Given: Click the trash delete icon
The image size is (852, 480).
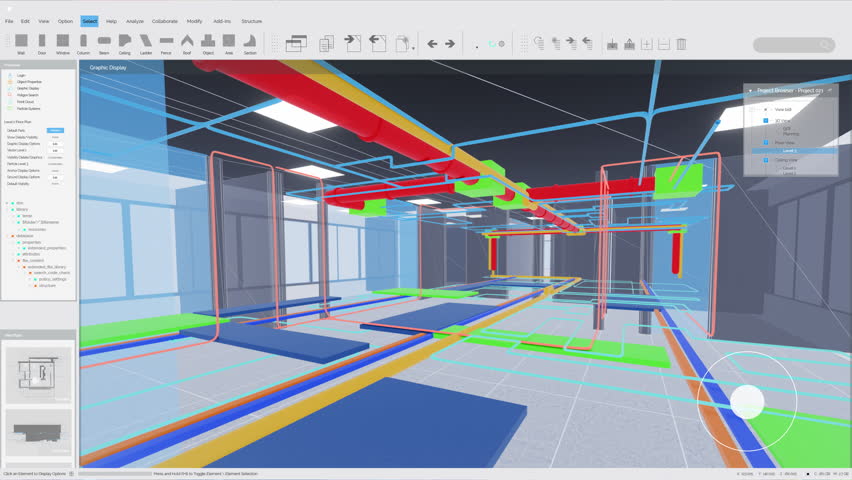Looking at the screenshot, I should point(681,44).
